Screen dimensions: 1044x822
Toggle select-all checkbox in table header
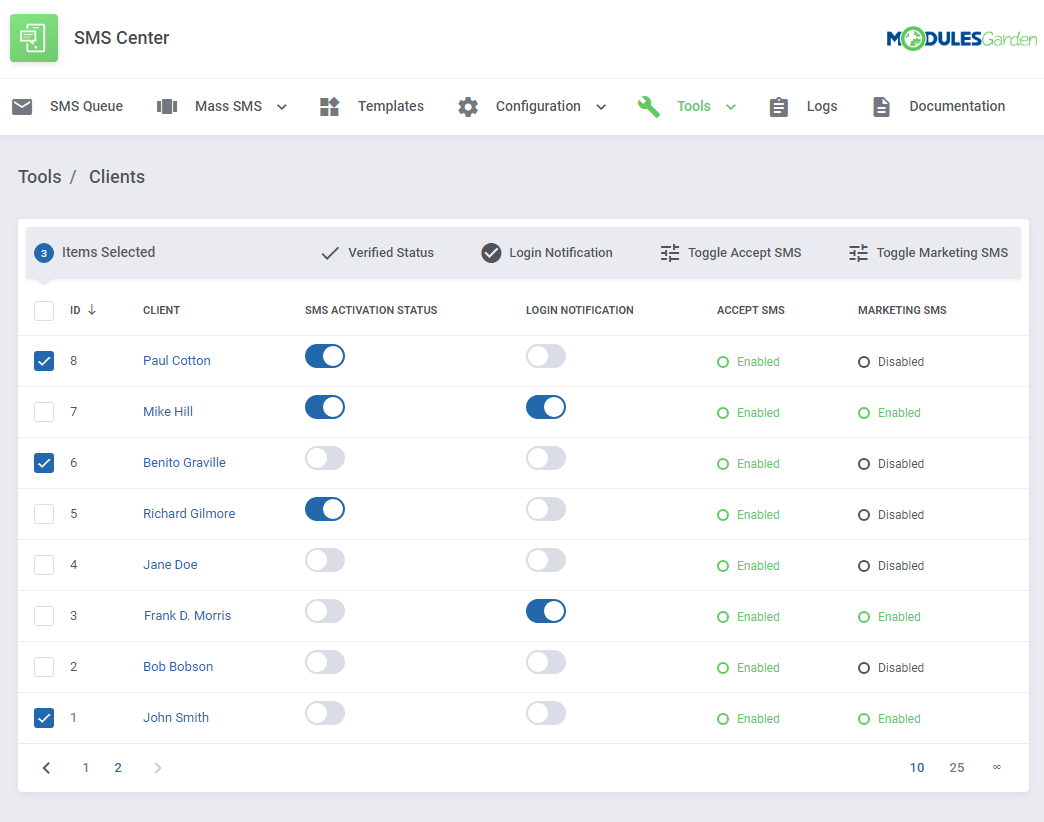click(x=44, y=311)
